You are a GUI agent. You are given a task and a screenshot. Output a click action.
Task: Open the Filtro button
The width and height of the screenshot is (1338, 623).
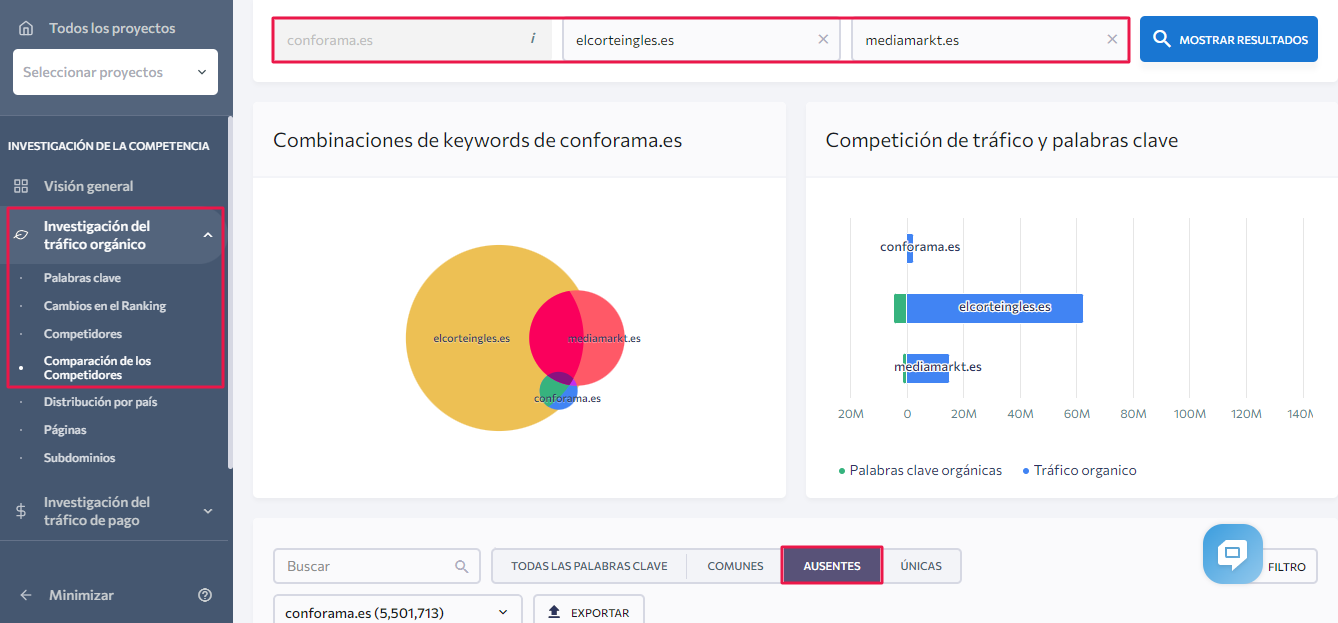click(x=1287, y=566)
